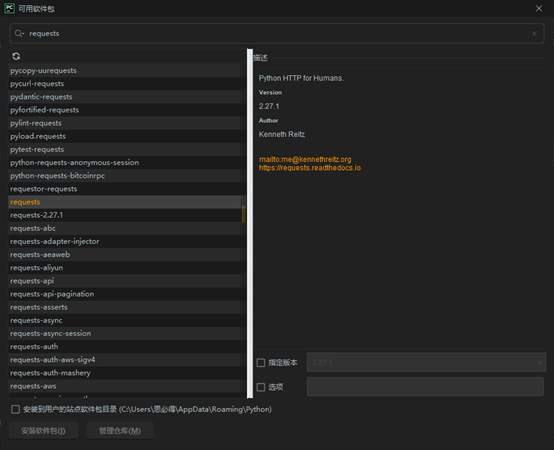Select requests-async-session package
The width and height of the screenshot is (554, 450).
point(125,333)
